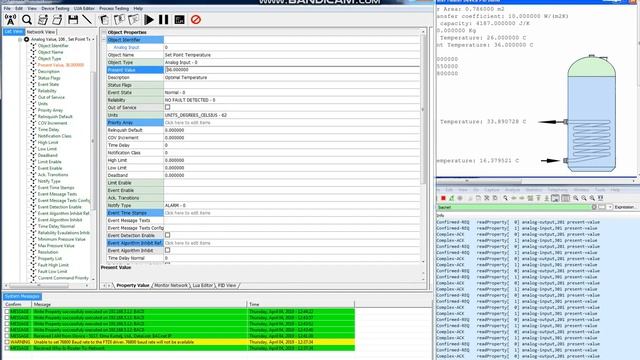
Task: Open the dropdown arrow beside Set Point tree root
Action: click(x=93, y=39)
